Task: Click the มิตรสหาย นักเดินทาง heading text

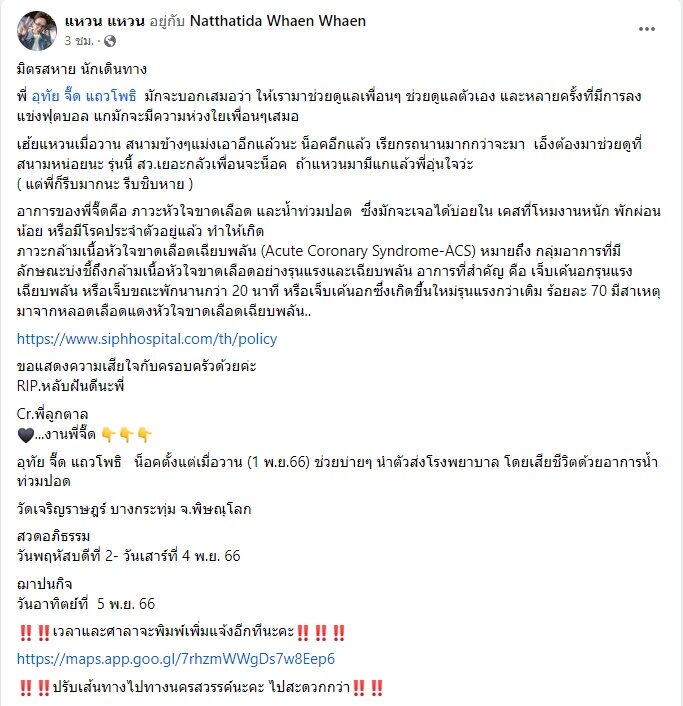Action: [81, 69]
